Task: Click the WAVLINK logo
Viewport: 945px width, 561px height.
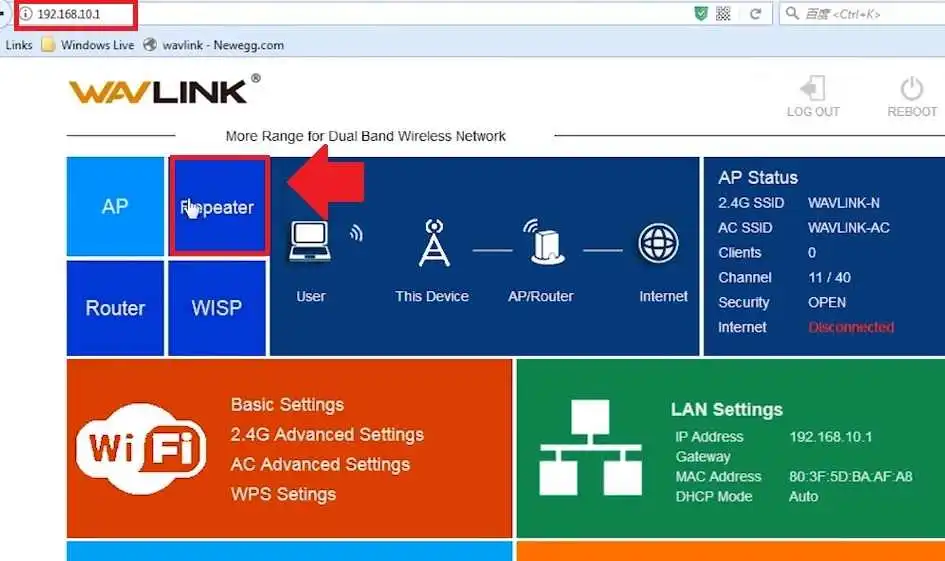Action: [x=164, y=90]
